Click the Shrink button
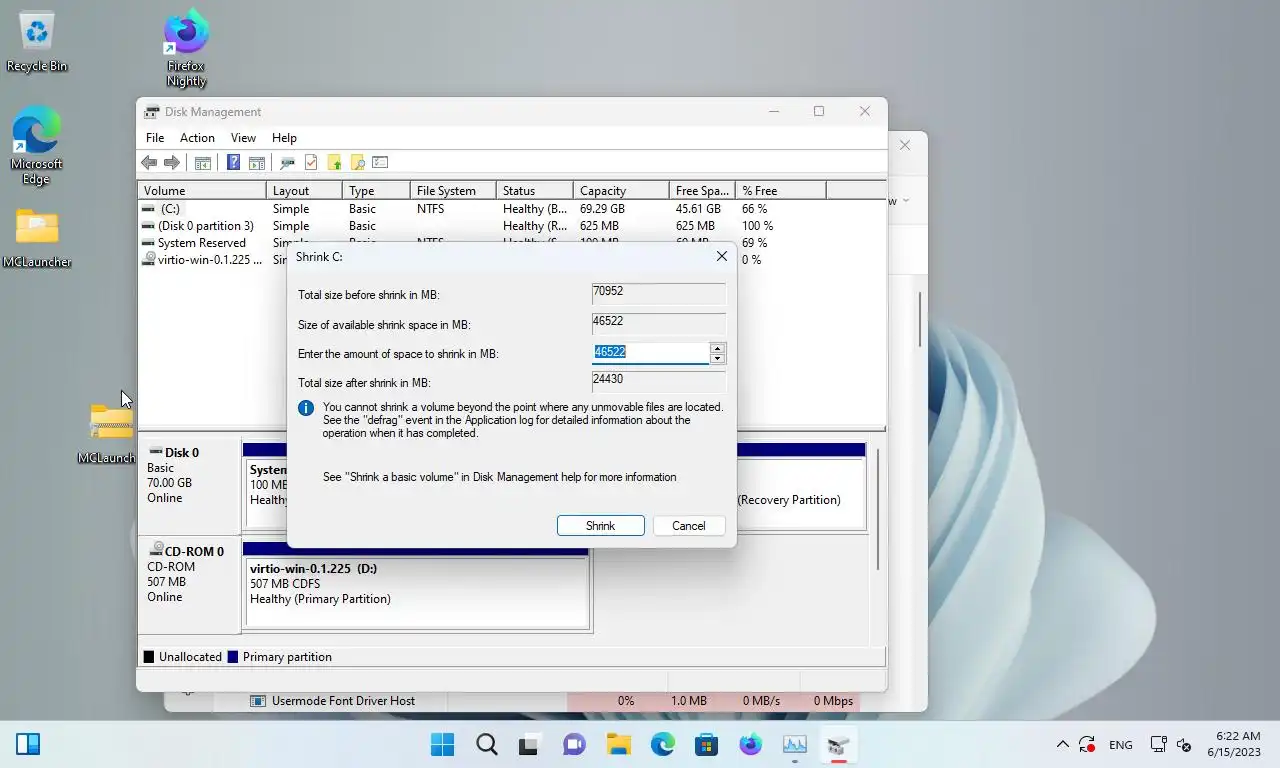This screenshot has height=768, width=1280. click(600, 525)
